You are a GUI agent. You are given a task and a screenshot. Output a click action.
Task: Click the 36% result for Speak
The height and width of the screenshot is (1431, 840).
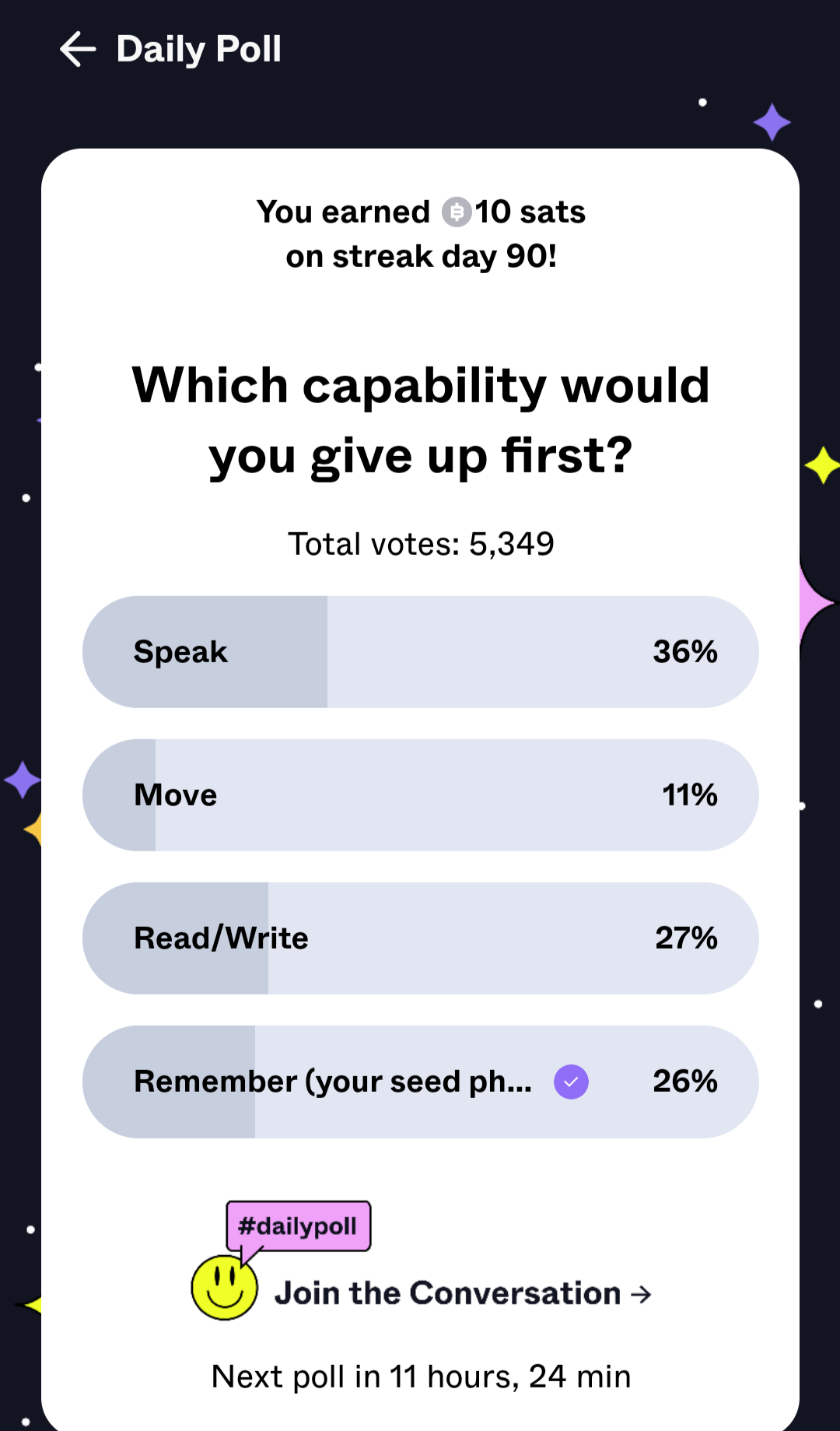pyautogui.click(x=684, y=652)
